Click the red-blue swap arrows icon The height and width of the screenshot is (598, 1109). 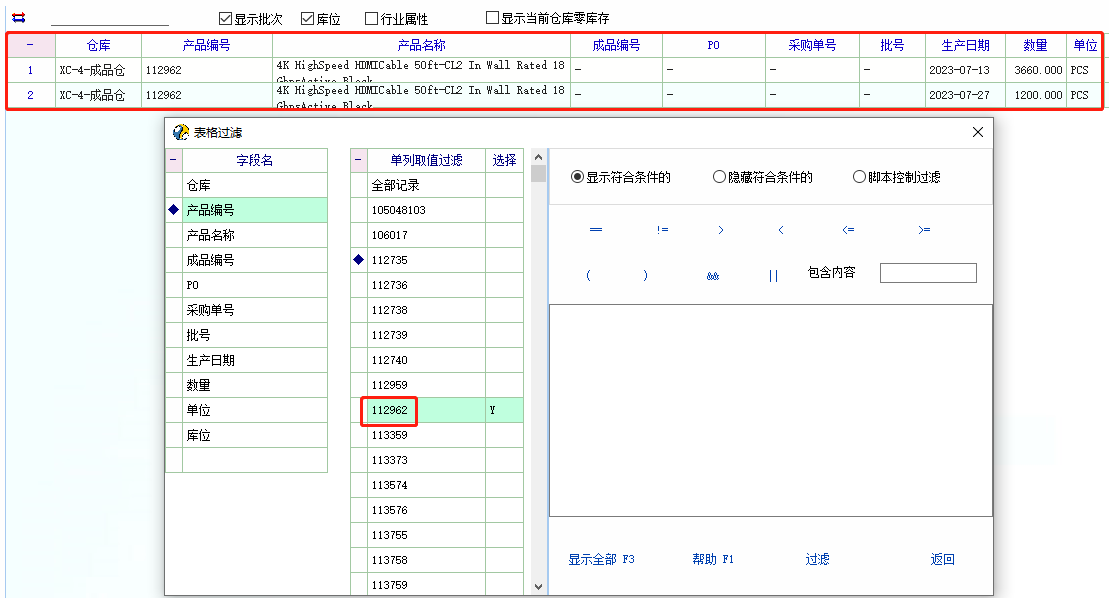click(18, 18)
